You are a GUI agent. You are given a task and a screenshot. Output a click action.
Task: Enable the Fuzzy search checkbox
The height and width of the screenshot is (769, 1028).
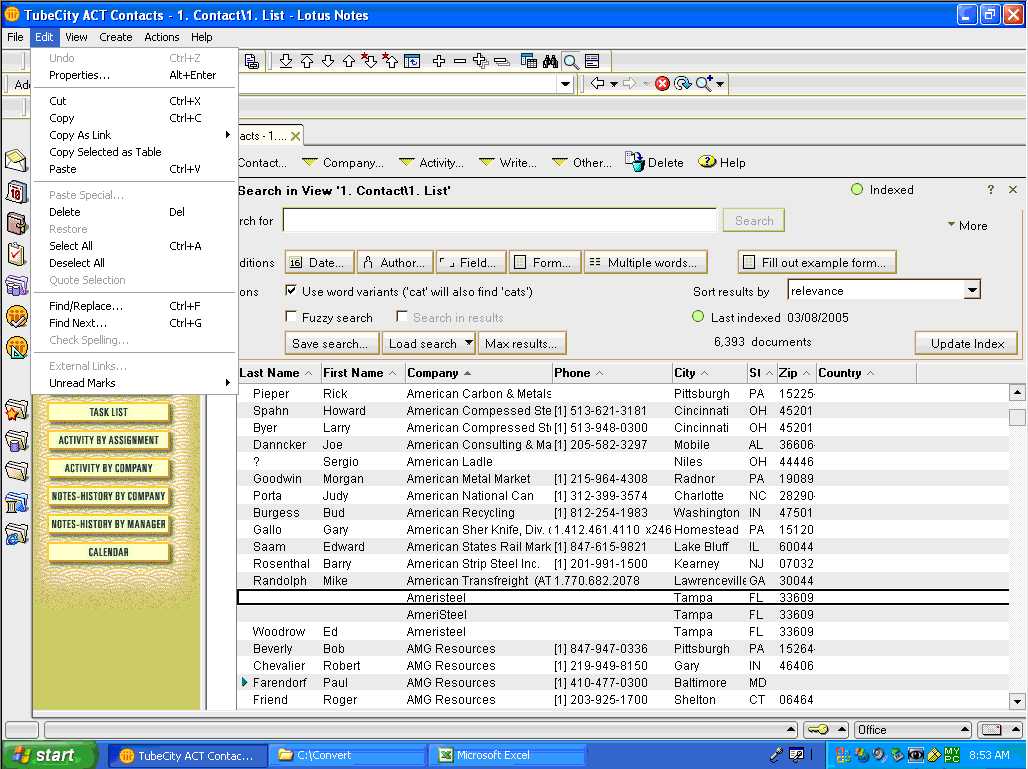(290, 317)
